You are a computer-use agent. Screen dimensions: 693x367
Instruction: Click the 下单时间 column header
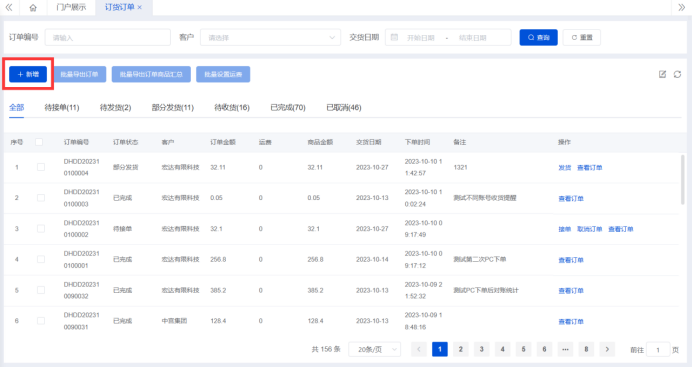click(x=417, y=142)
